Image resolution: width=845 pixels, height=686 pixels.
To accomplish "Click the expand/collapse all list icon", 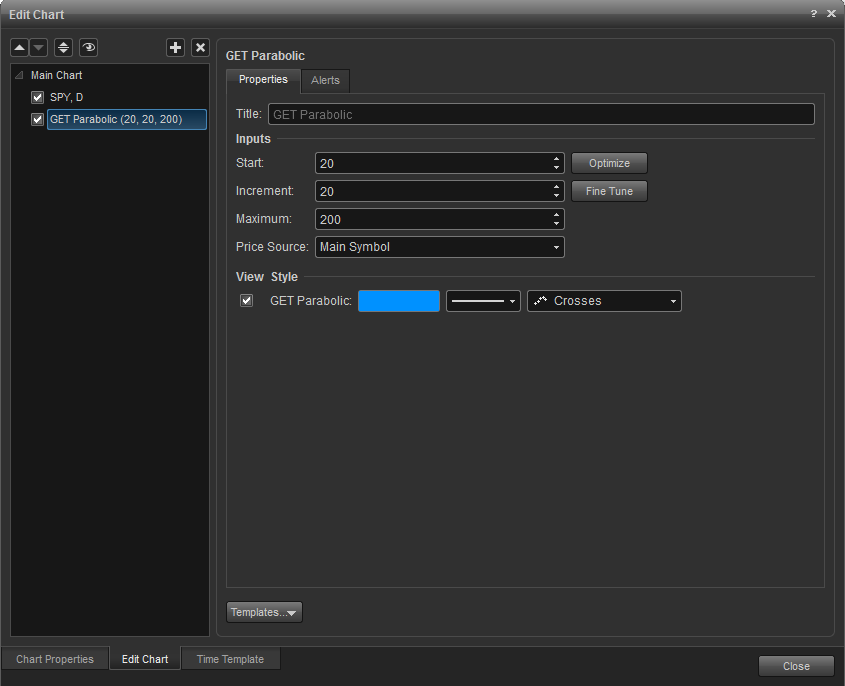I will tap(64, 48).
